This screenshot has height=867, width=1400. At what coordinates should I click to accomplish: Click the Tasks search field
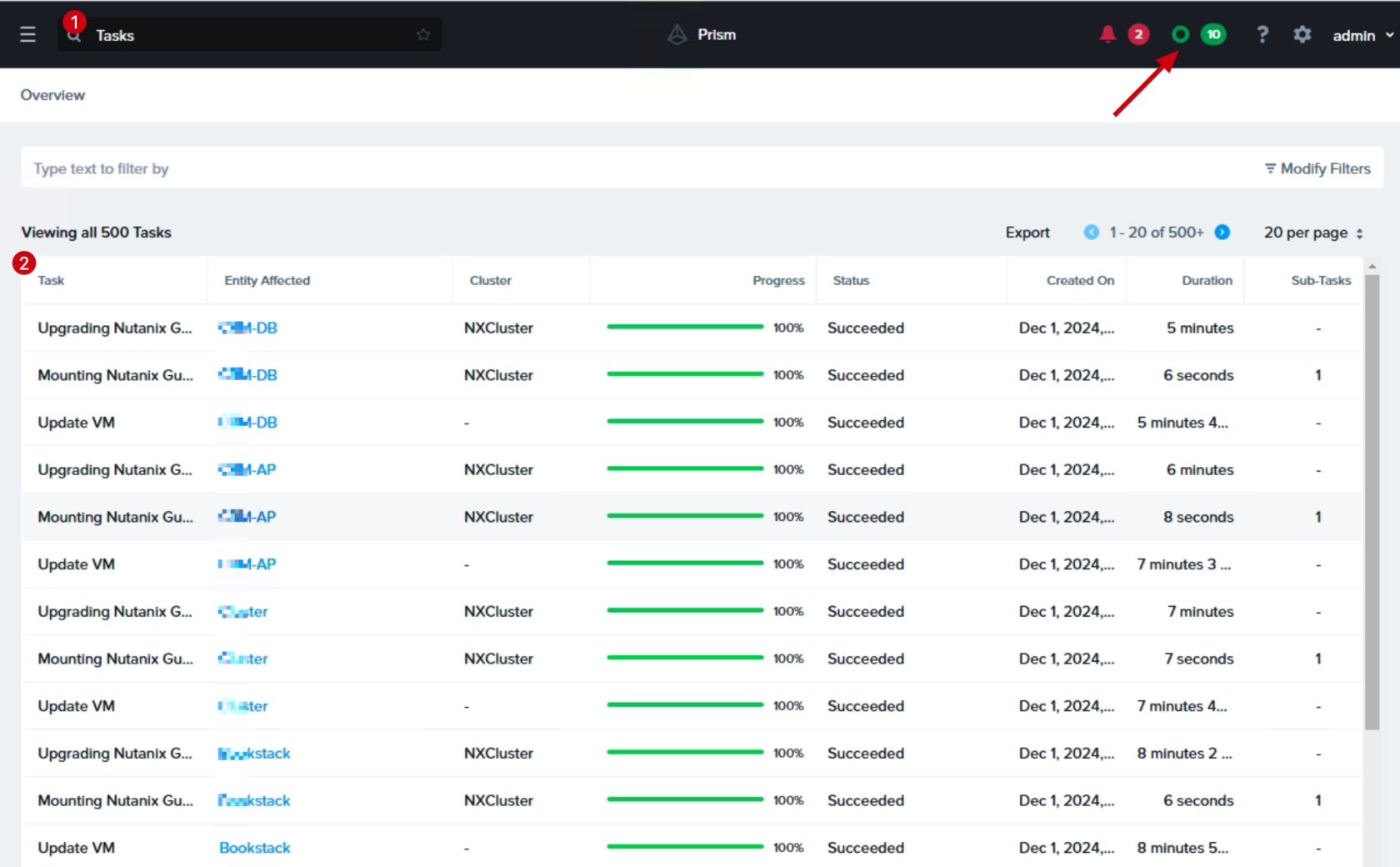tap(250, 35)
